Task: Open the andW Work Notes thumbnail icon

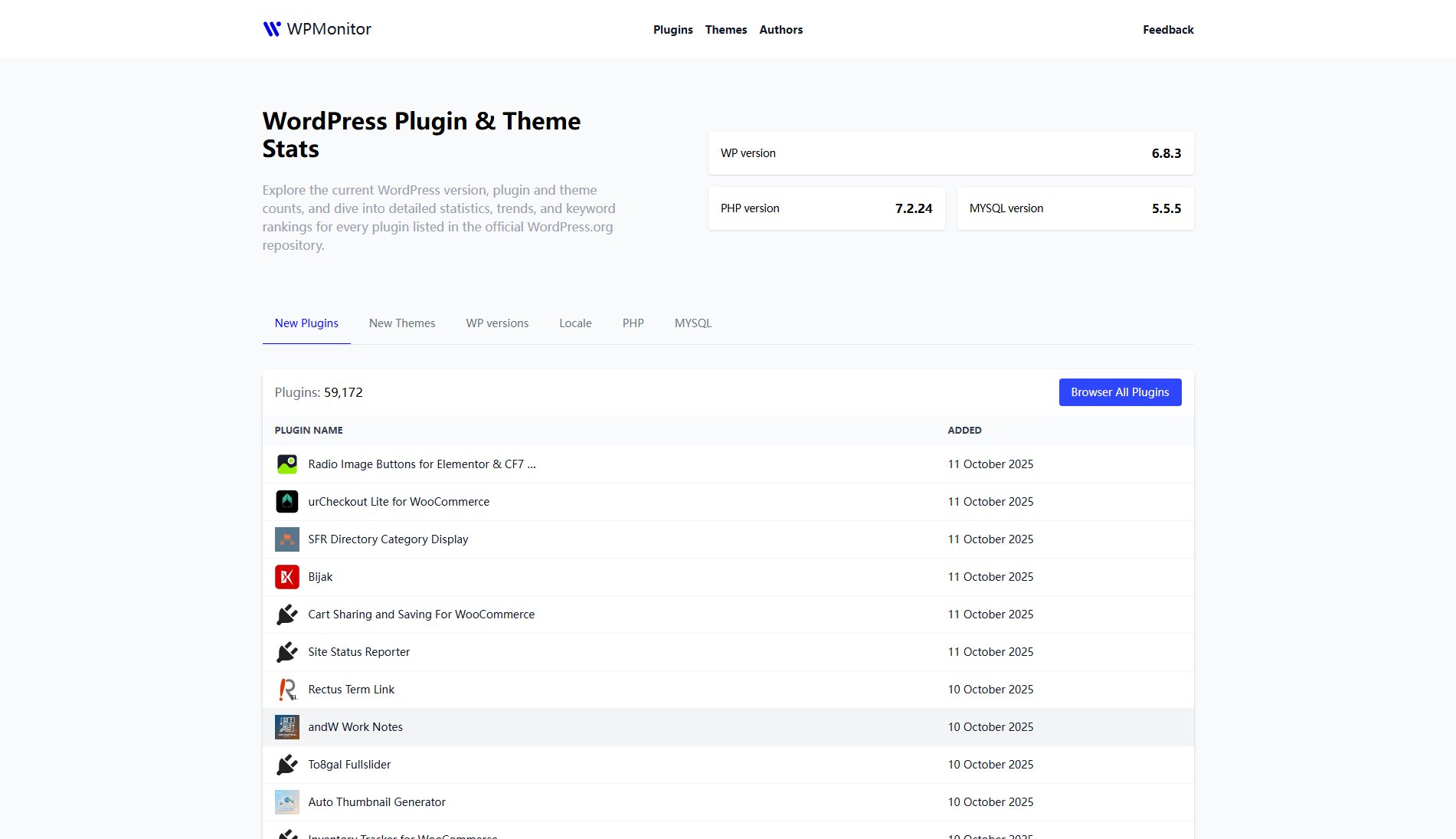Action: pyautogui.click(x=287, y=727)
